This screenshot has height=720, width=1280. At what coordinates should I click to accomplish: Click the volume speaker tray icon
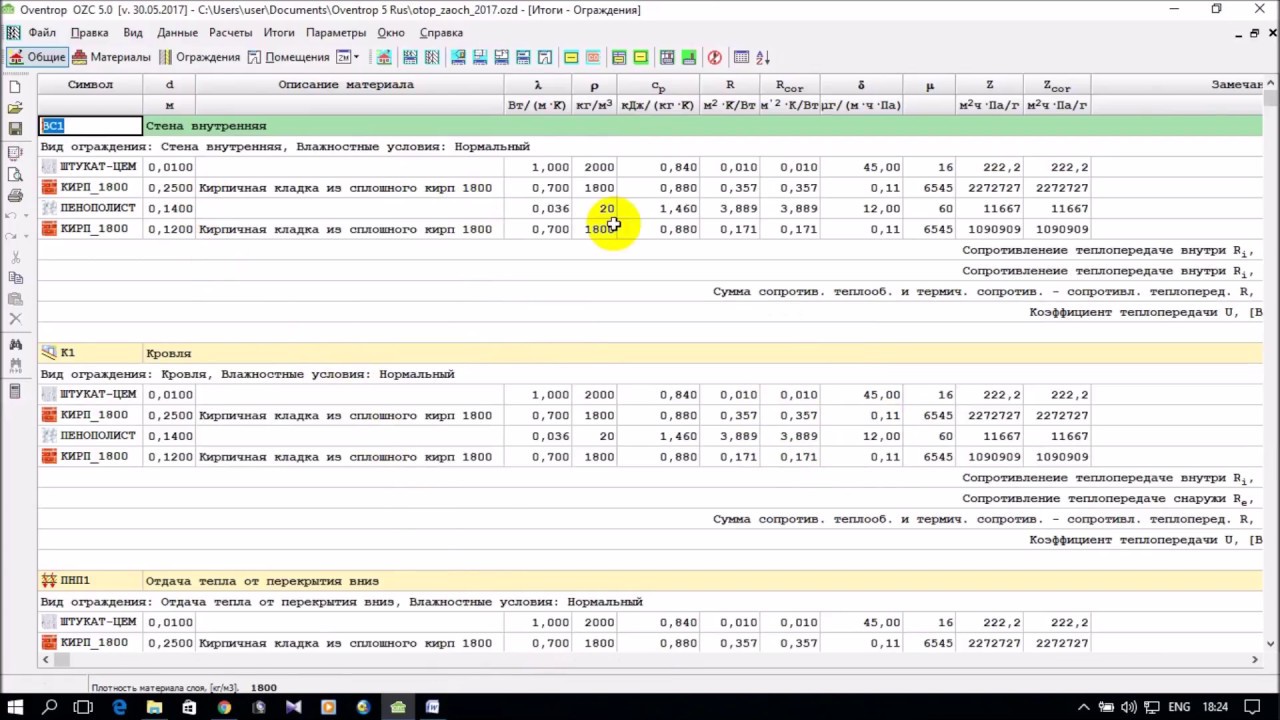click(x=1127, y=707)
